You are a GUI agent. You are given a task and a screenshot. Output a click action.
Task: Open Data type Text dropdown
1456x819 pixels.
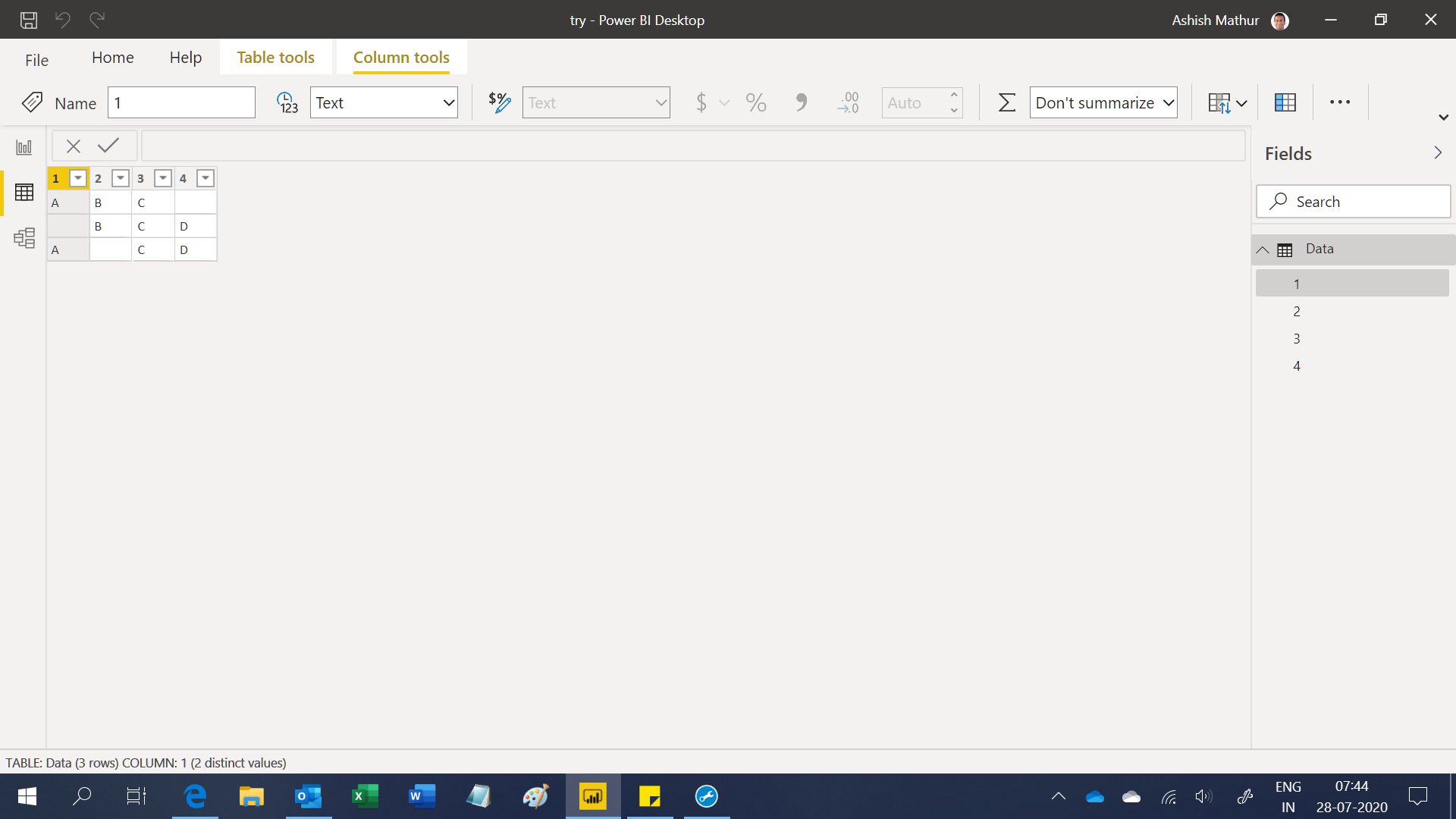pos(384,102)
